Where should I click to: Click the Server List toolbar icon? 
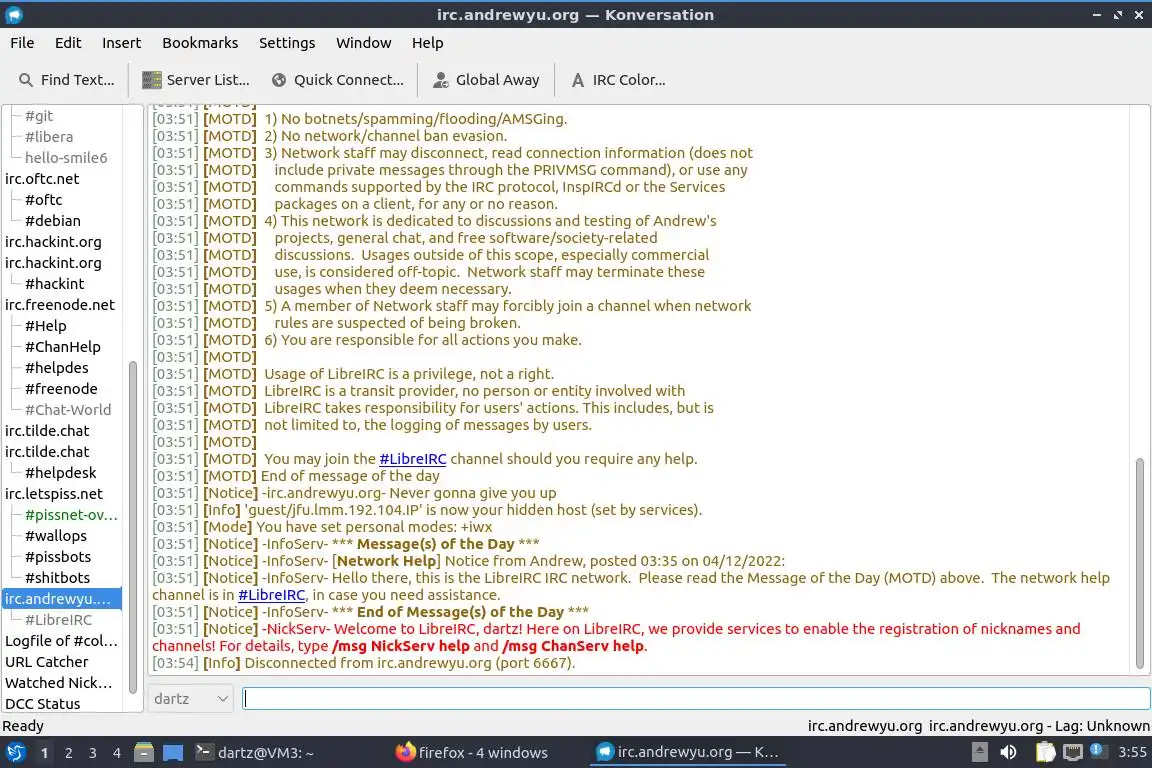click(x=151, y=80)
